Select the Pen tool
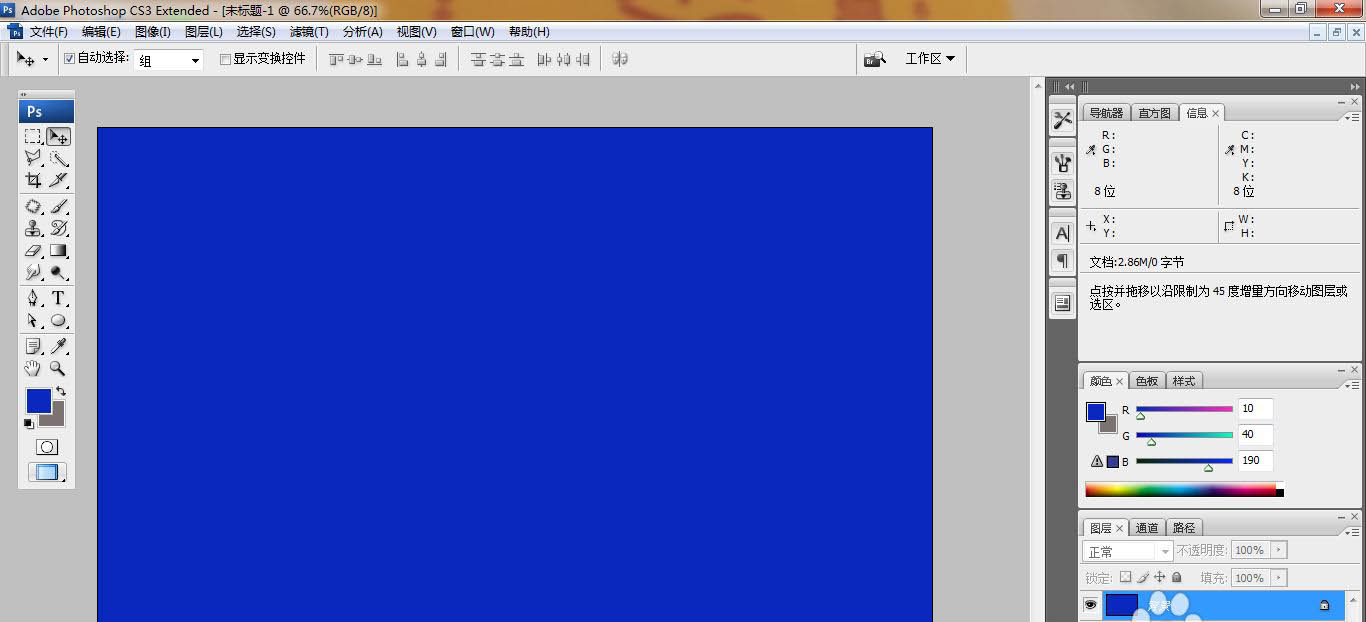This screenshot has height=622, width=1366. (33, 299)
